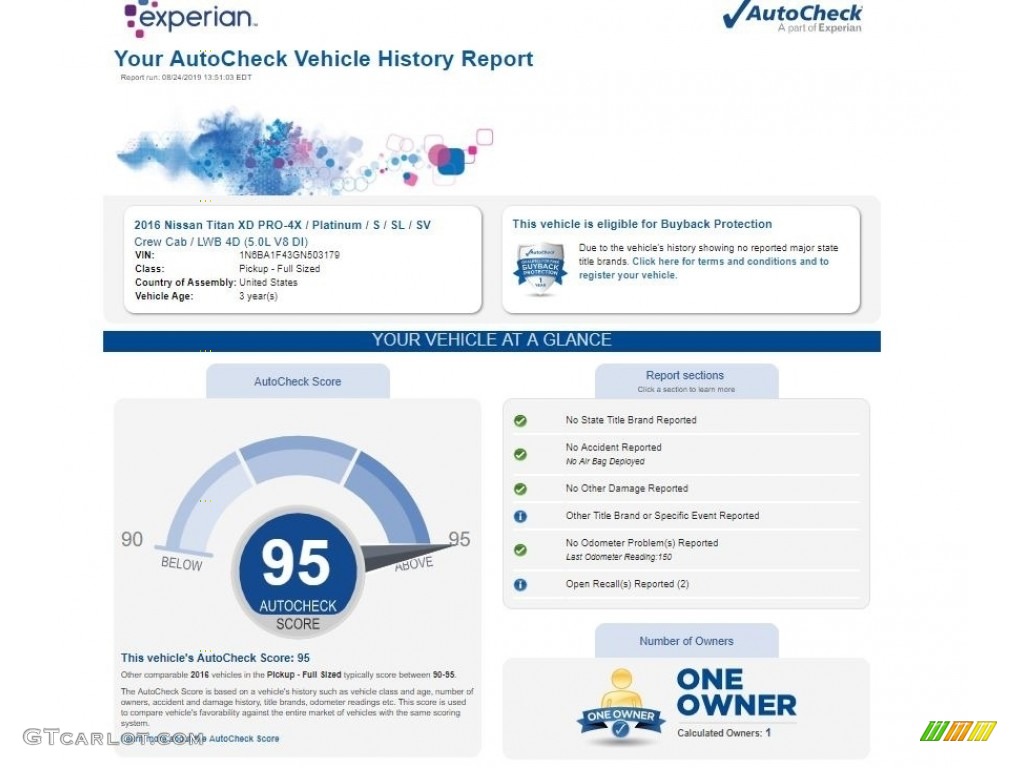Click green check beside No Odometer Problem(s)
This screenshot has height=768, width=1024.
(520, 549)
